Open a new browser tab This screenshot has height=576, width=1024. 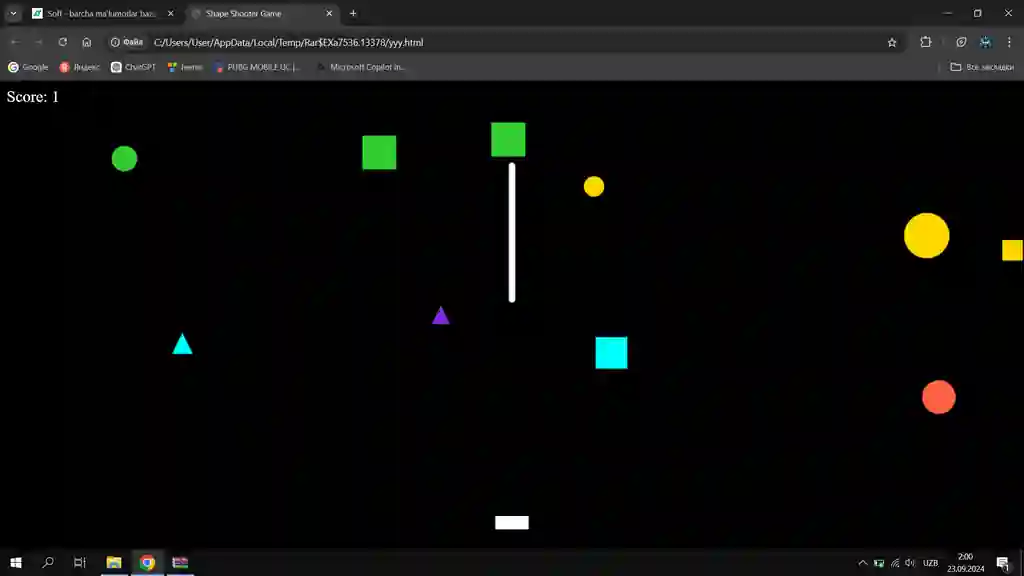(x=354, y=13)
